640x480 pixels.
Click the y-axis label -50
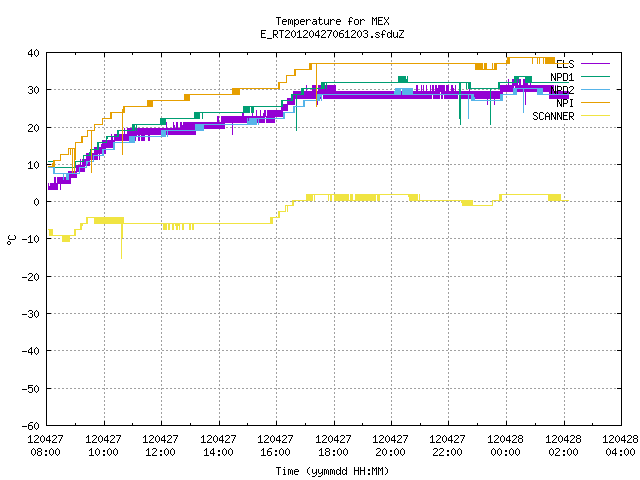point(31,389)
